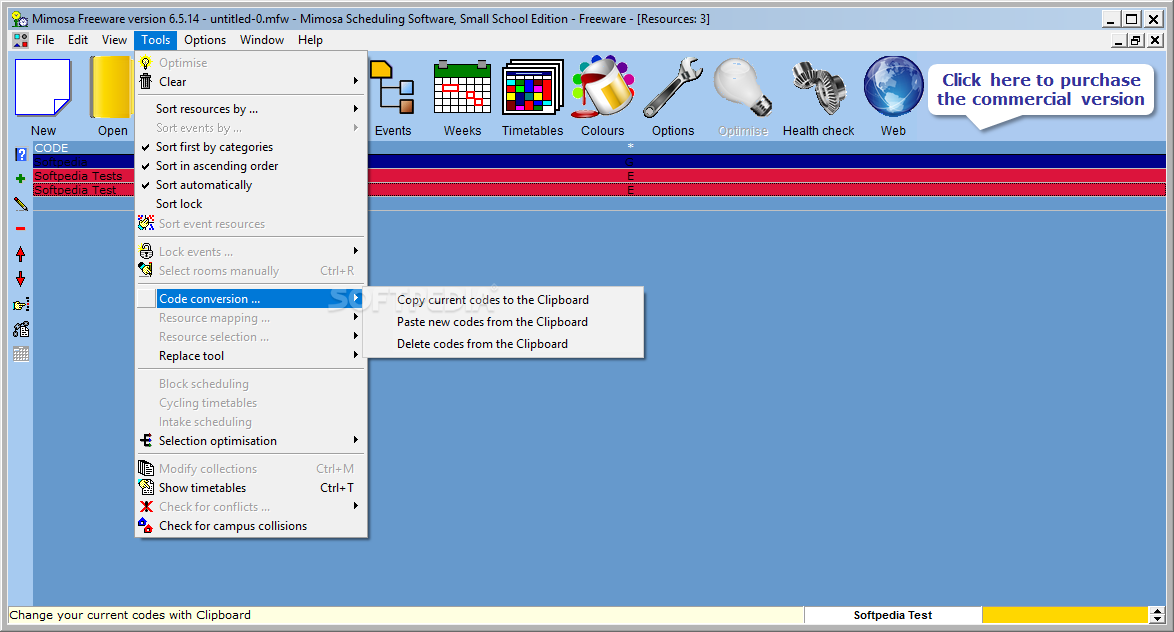Open the Help menu
Screen dimensions: 1174x632
pyautogui.click(x=310, y=40)
